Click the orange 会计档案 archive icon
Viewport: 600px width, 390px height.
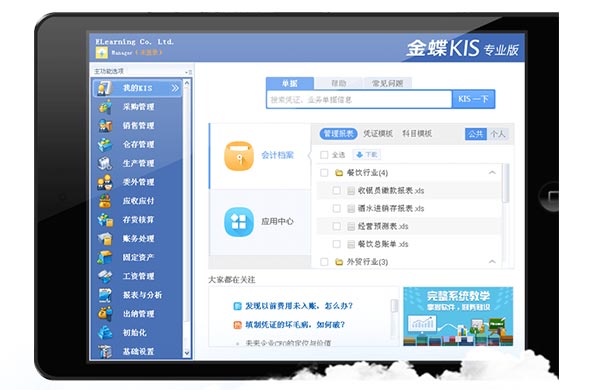239,156
